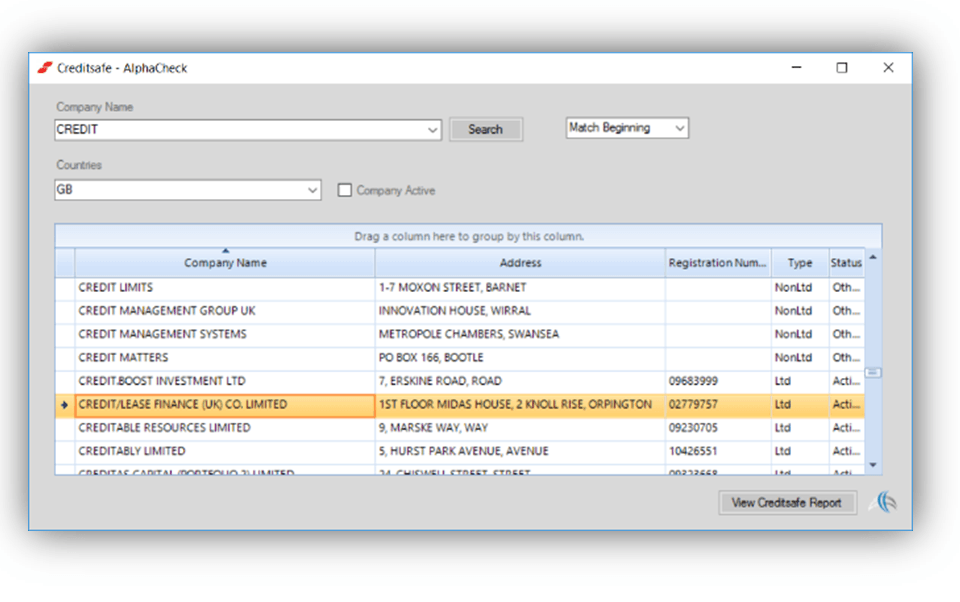The height and width of the screenshot is (602, 960).
Task: Click the row indicator arrow of the highlighted row
Action: [x=64, y=405]
